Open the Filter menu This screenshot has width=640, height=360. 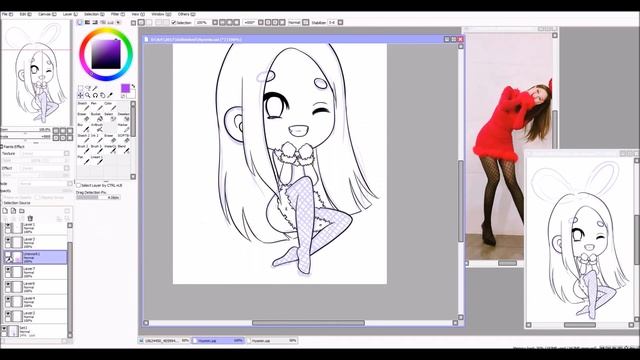(x=118, y=14)
